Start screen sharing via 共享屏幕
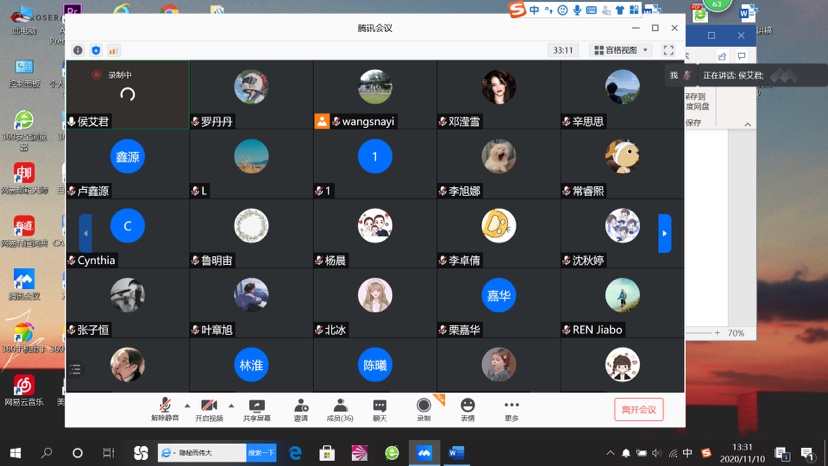 [x=257, y=409]
